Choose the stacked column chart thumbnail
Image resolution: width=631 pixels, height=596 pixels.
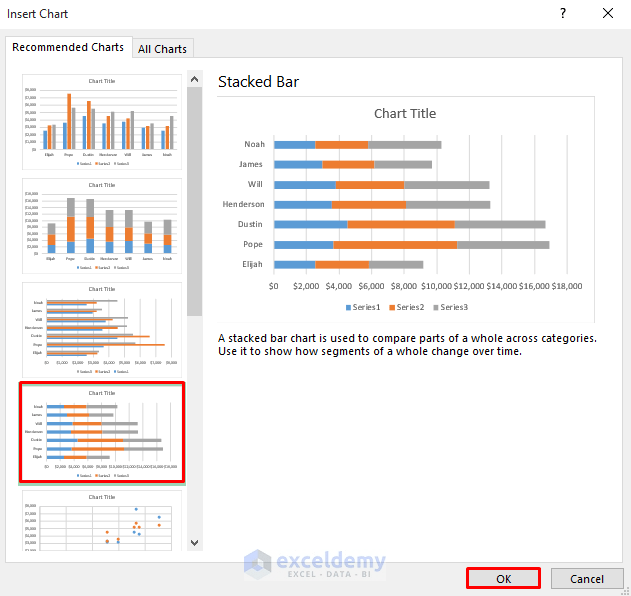coord(102,226)
